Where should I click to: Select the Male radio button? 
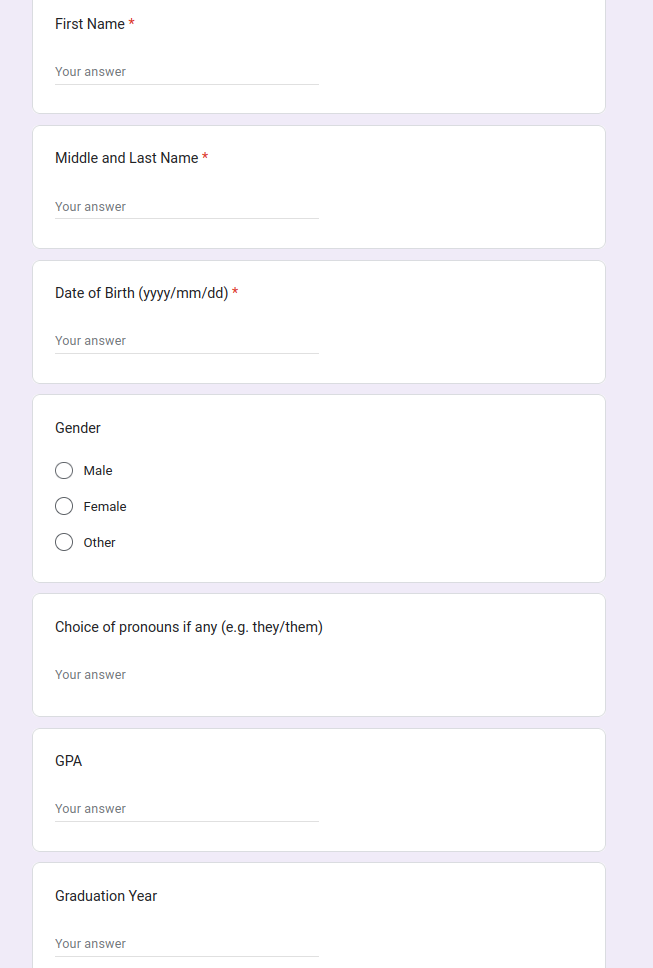(x=64, y=470)
